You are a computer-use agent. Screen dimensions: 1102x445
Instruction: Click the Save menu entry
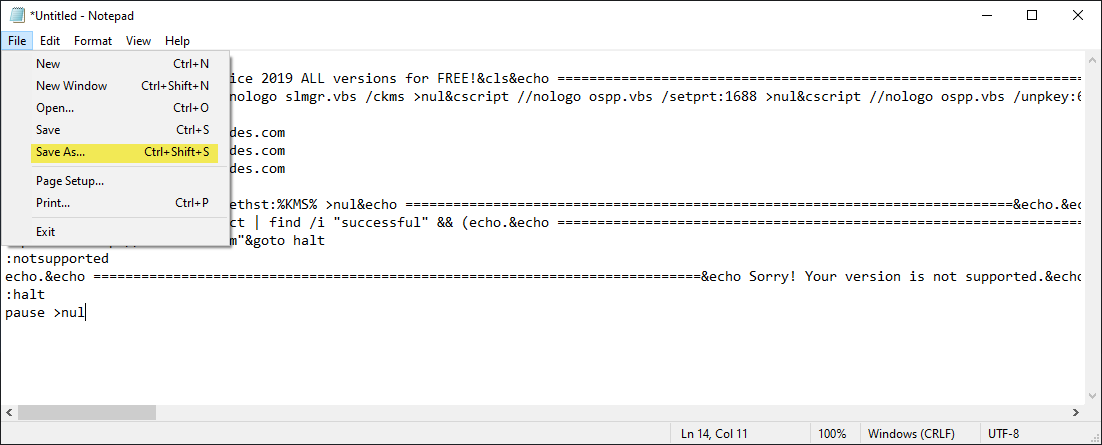(x=48, y=130)
